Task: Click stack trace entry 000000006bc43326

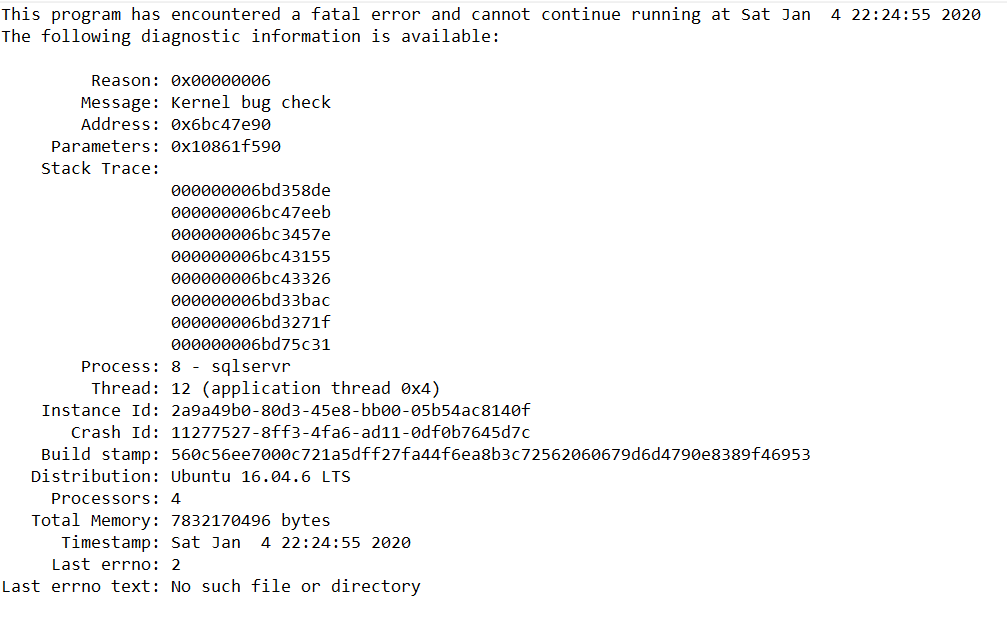Action: coord(250,278)
